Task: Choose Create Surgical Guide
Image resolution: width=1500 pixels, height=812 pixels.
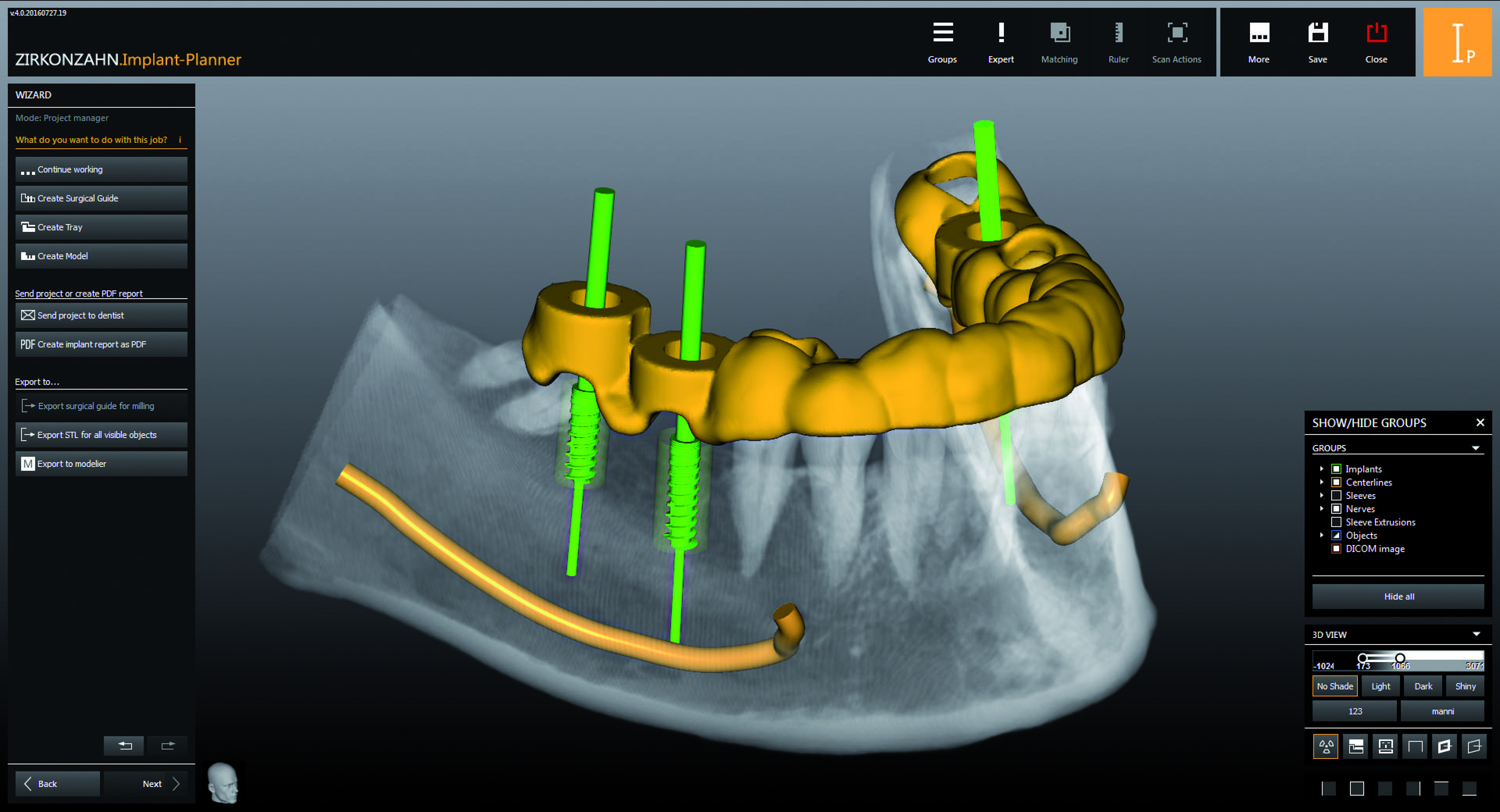Action: (x=102, y=198)
